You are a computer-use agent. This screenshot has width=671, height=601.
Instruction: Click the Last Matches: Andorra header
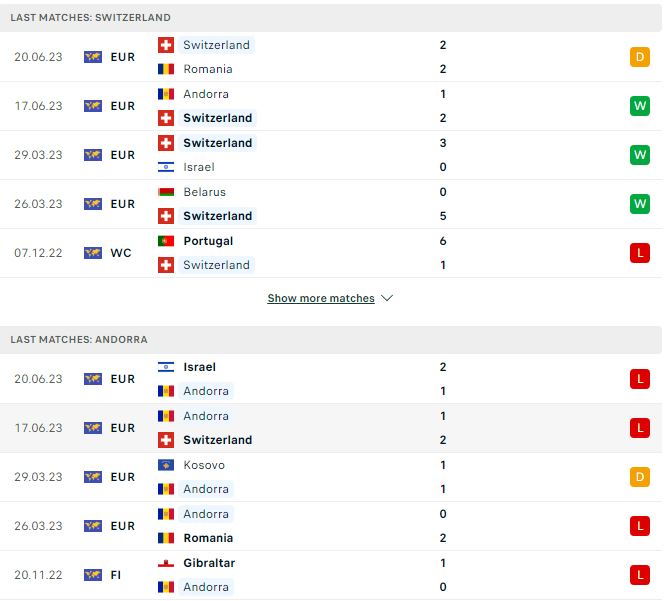click(331, 340)
